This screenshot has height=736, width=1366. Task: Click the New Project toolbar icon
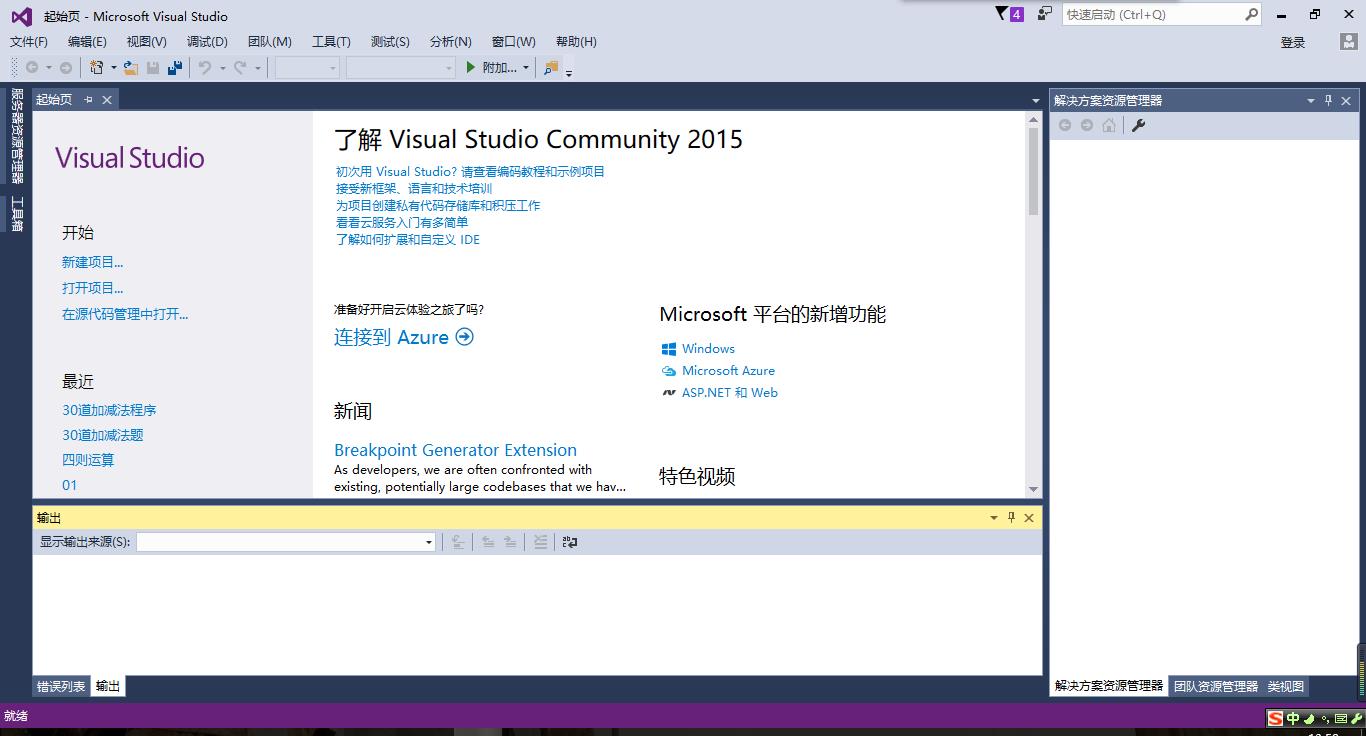[97, 68]
